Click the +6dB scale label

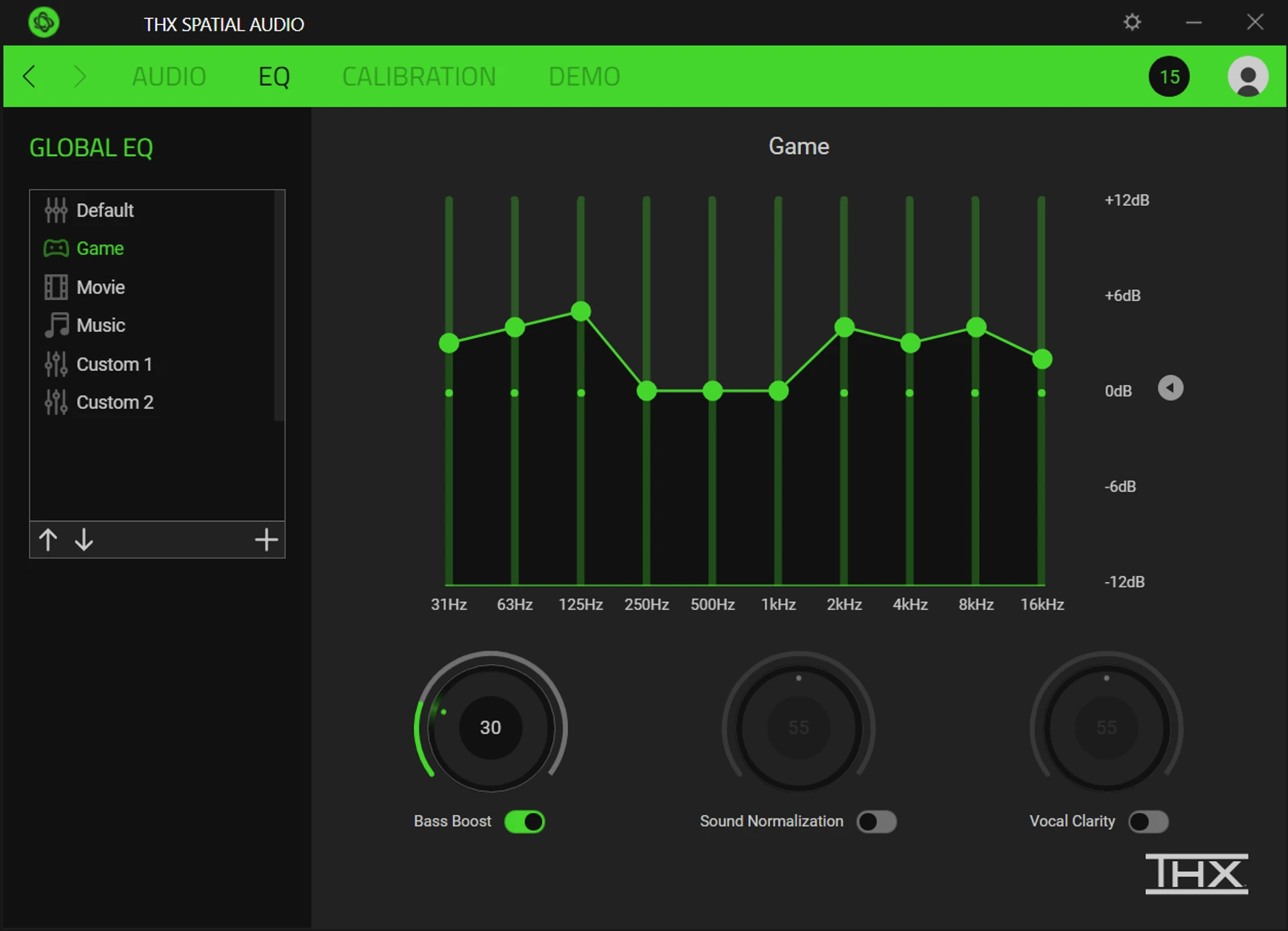click(x=1123, y=295)
